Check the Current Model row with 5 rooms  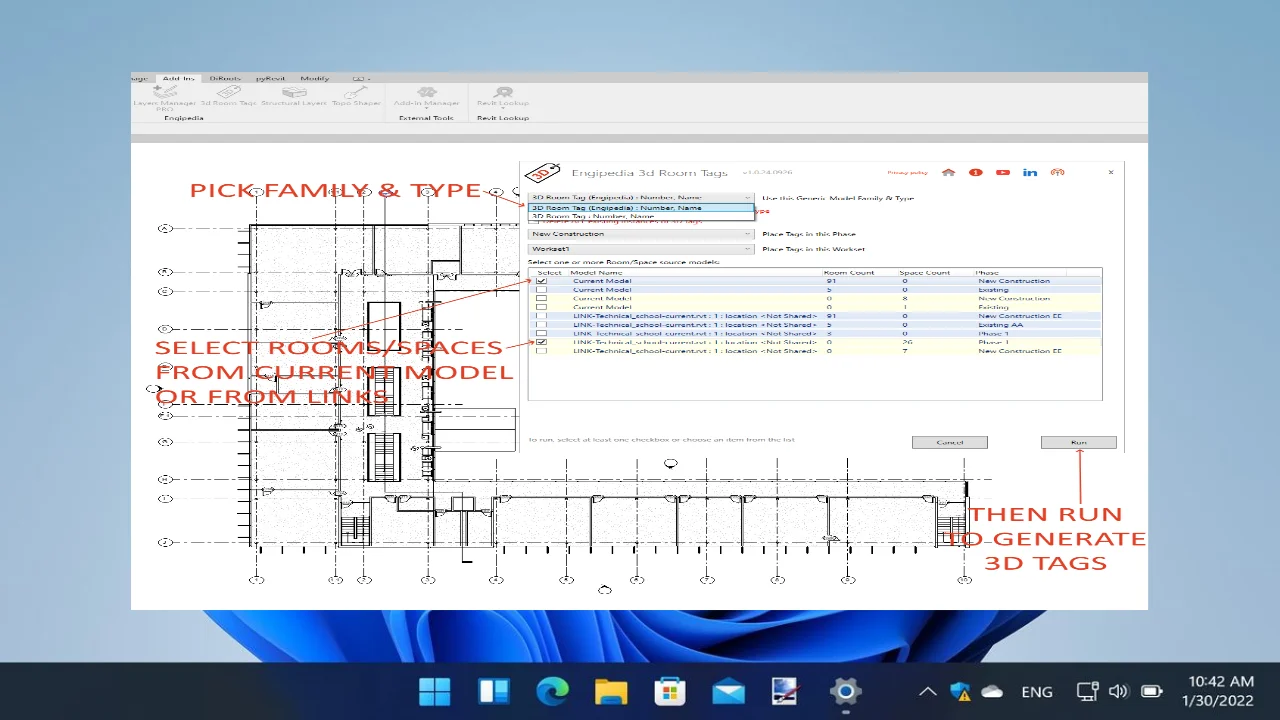click(x=542, y=290)
